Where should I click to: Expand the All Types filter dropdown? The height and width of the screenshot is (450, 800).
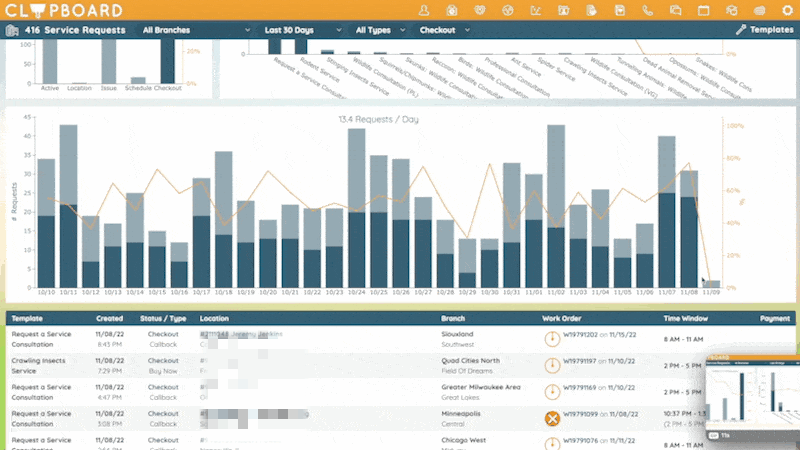[380, 30]
